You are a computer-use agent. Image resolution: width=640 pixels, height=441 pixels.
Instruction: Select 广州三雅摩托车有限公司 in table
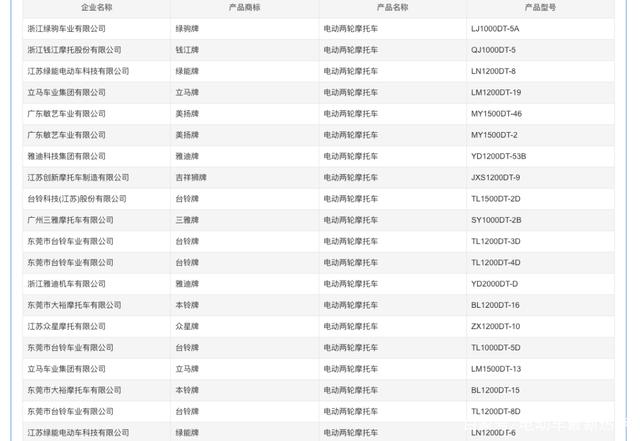pyautogui.click(x=70, y=220)
